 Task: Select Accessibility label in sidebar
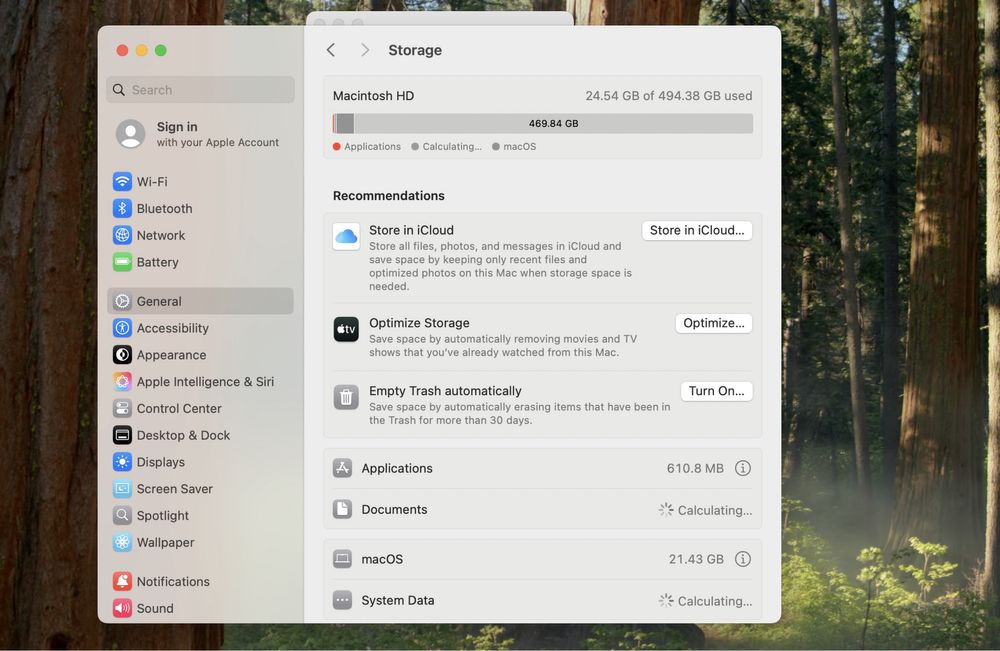[173, 328]
